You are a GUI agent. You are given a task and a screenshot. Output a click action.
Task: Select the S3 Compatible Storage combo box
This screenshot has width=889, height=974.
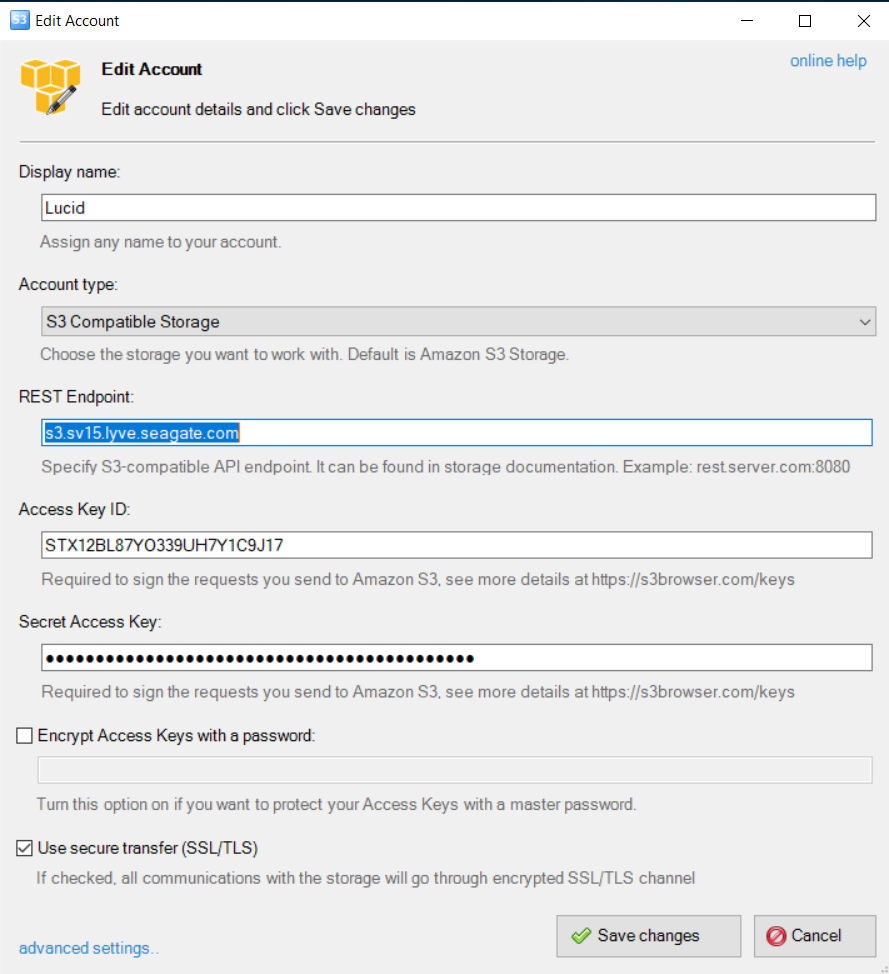(x=458, y=322)
